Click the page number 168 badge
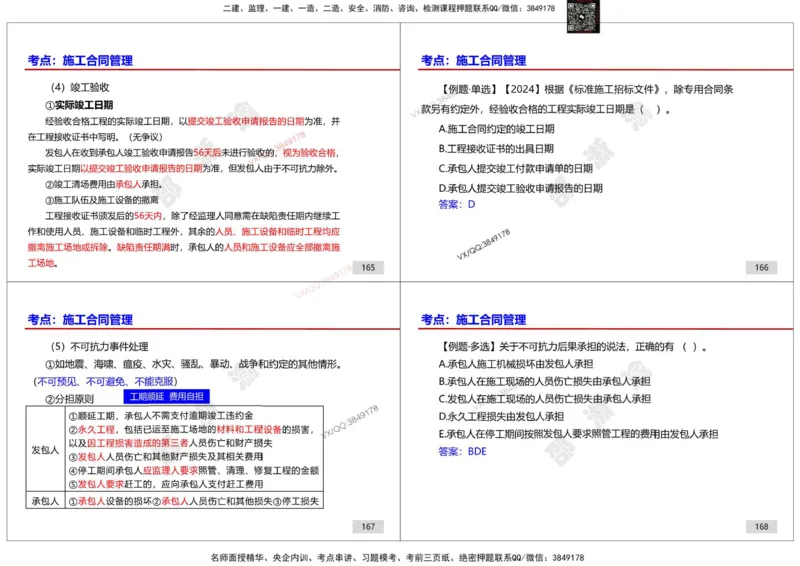The image size is (800, 566). click(762, 527)
